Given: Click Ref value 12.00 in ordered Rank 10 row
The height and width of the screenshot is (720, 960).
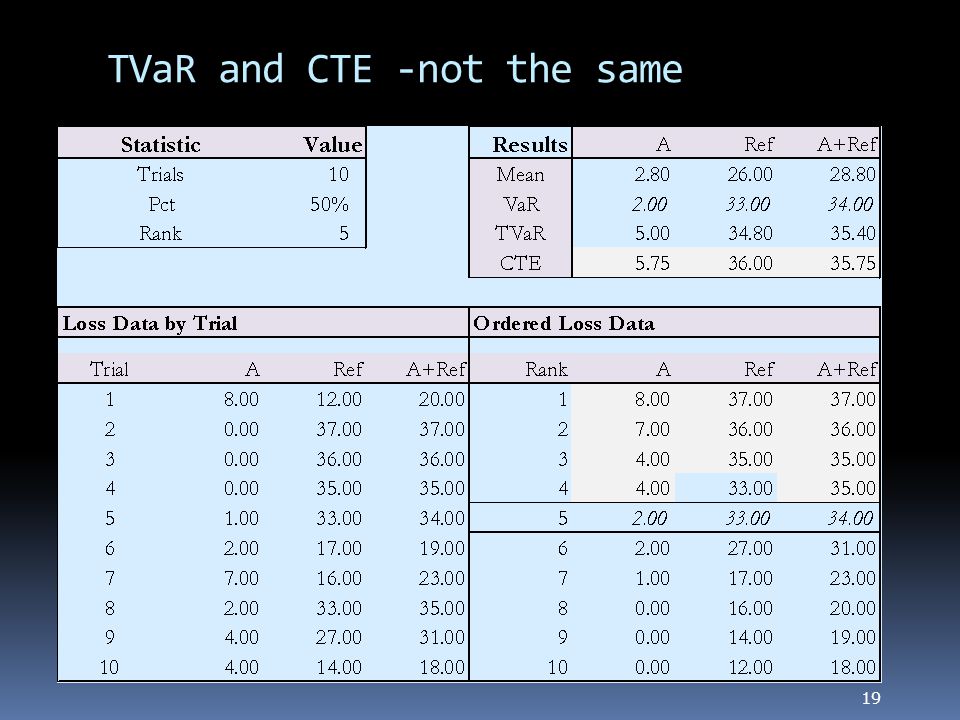Looking at the screenshot, I should tap(750, 667).
